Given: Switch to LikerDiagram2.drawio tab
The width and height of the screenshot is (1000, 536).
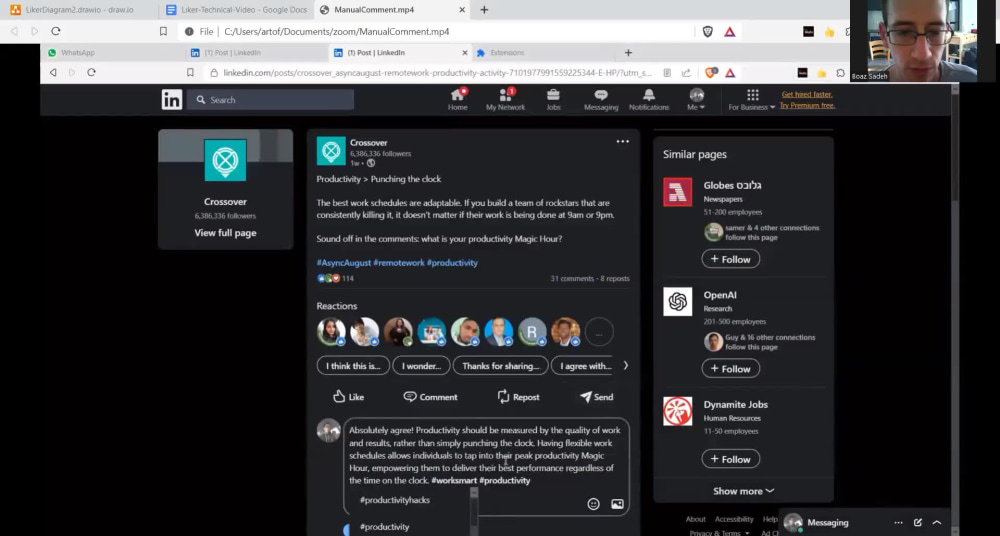Looking at the screenshot, I should coord(78,10).
